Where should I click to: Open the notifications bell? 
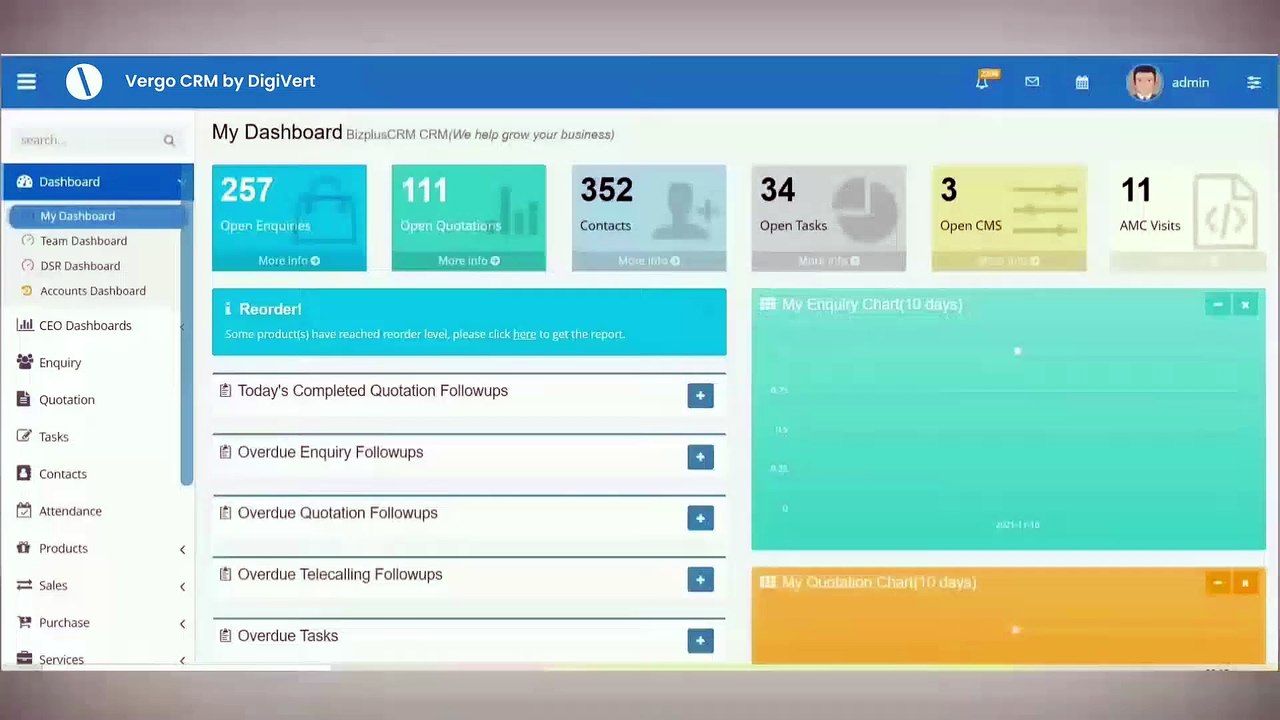click(982, 82)
